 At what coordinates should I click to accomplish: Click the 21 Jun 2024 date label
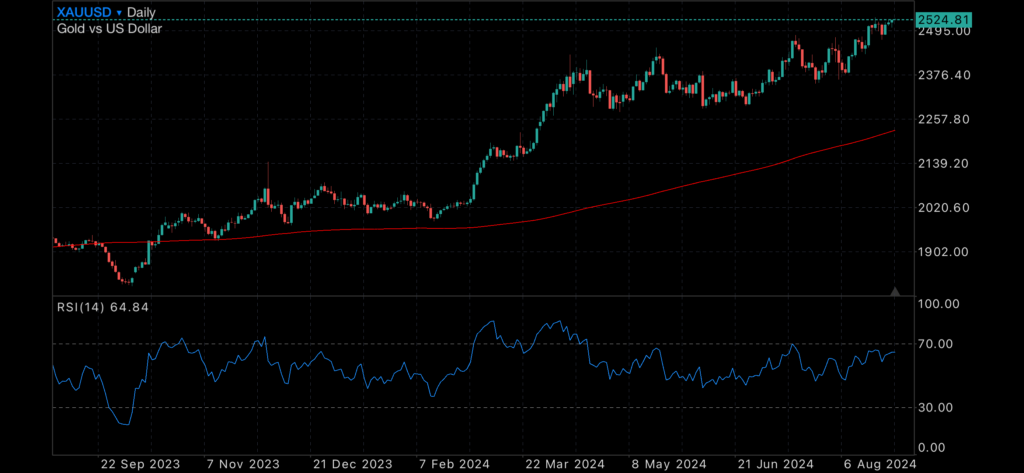coord(776,464)
